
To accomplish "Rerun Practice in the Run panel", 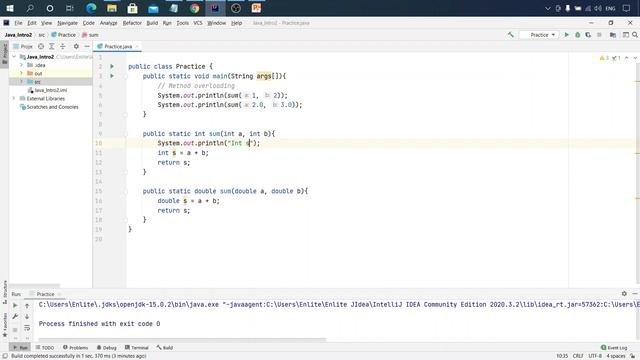I will 15,305.
